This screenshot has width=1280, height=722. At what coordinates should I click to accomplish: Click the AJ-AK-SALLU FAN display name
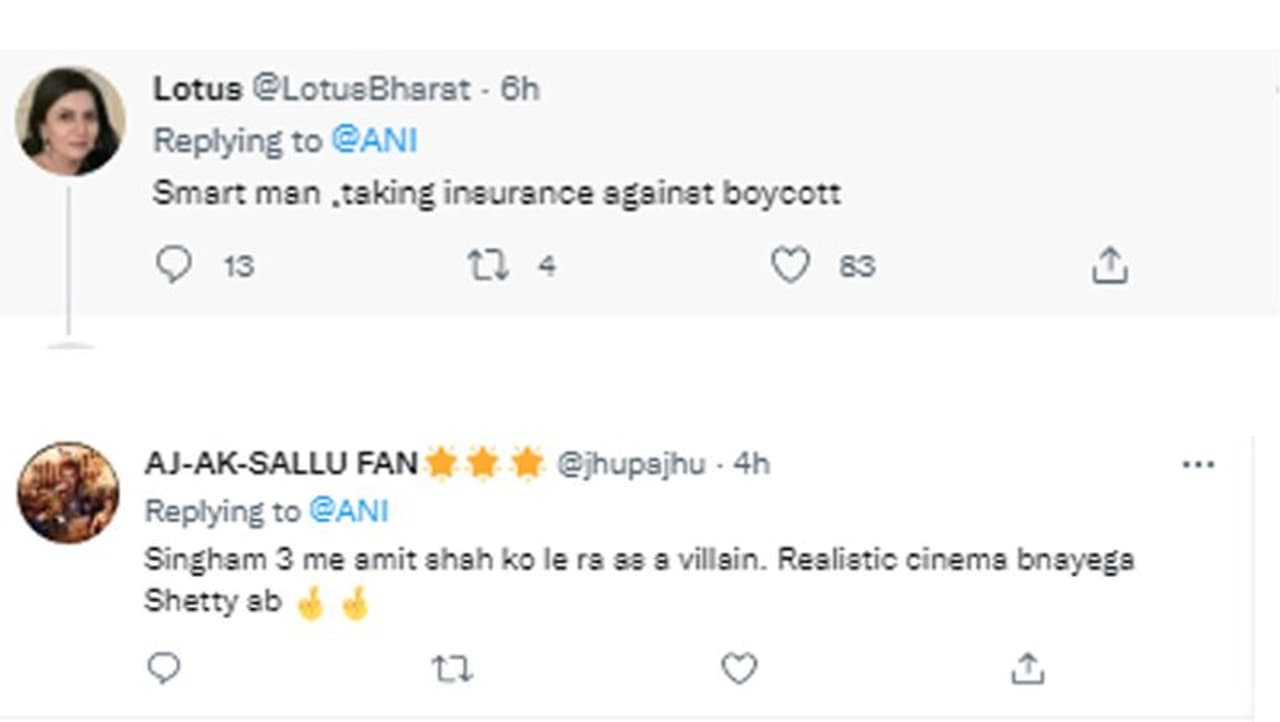[282, 464]
